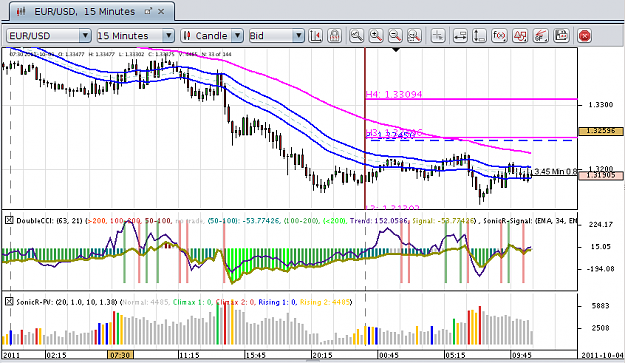
Task: Undock the EUR/USD chart tab
Action: (x=148, y=12)
